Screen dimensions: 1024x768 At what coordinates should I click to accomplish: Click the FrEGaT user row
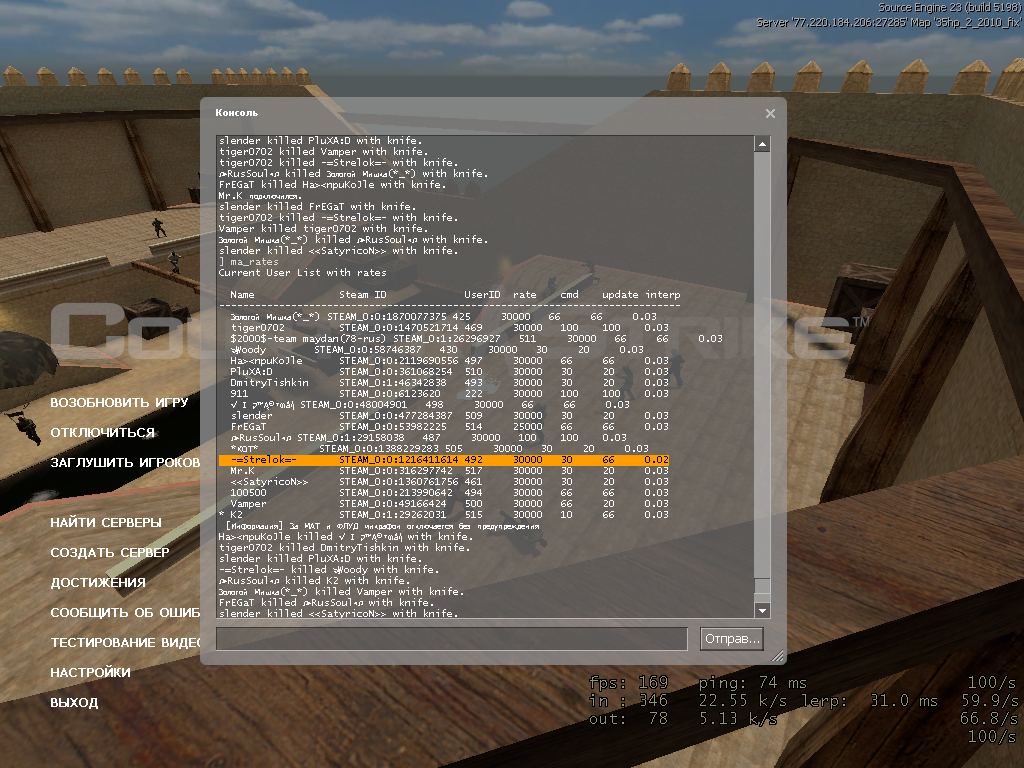click(x=449, y=426)
